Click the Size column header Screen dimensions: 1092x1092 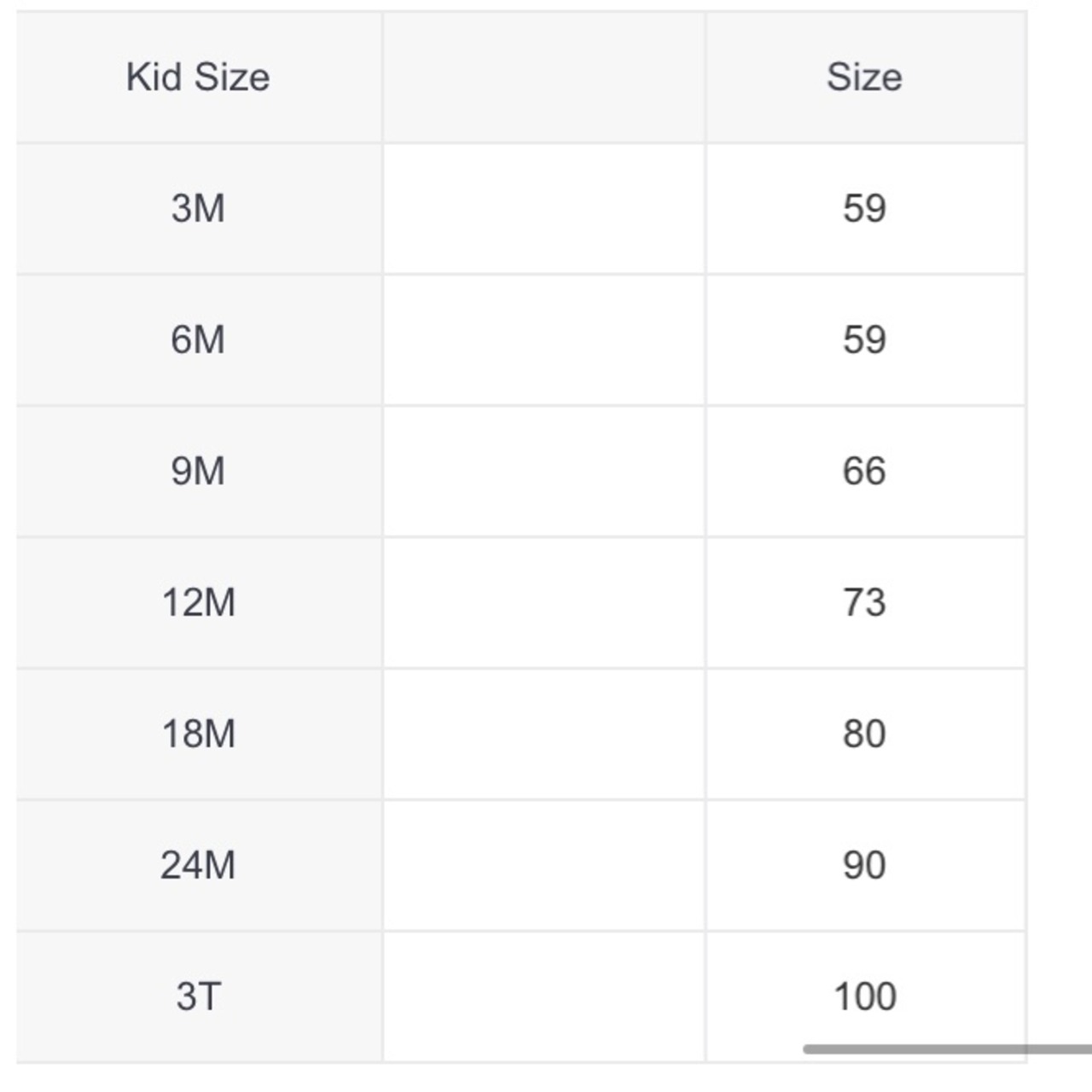865,77
